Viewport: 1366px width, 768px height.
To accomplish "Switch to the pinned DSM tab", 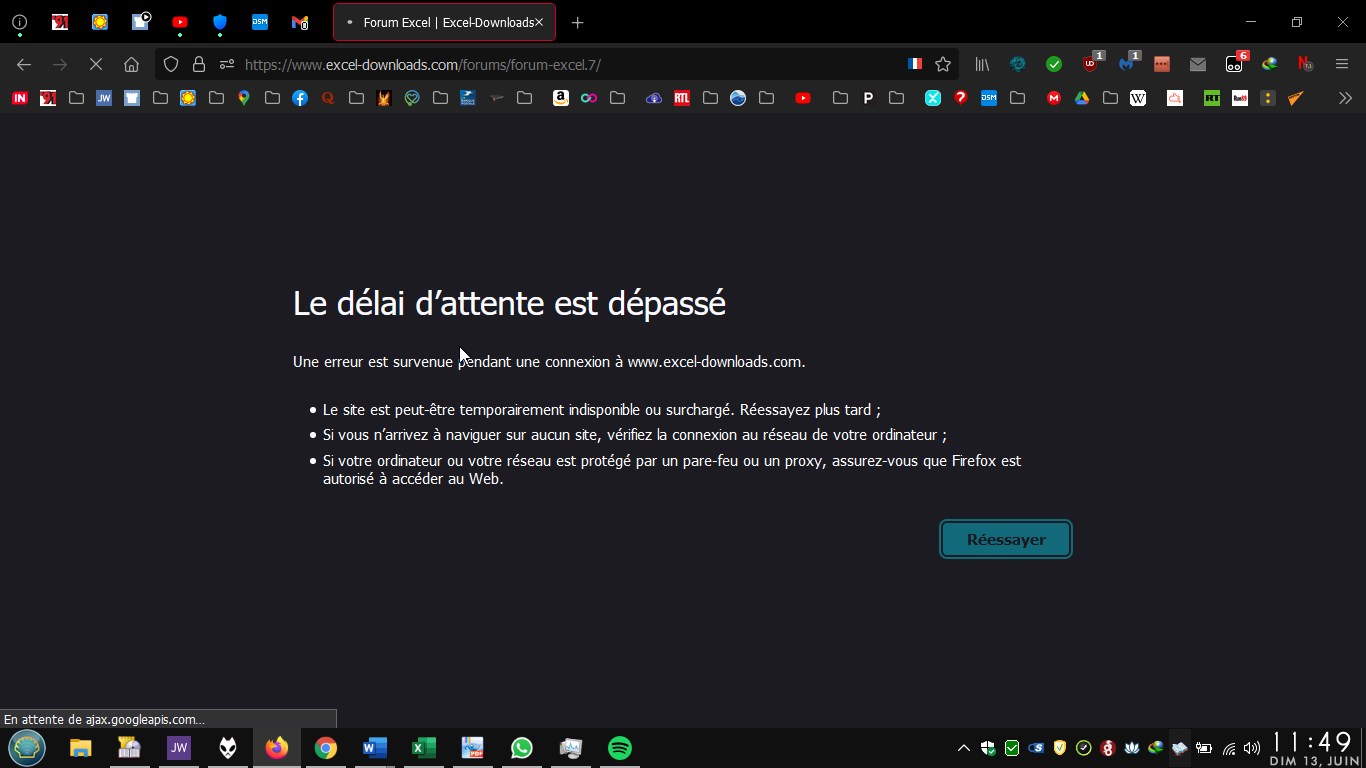I will [x=260, y=22].
